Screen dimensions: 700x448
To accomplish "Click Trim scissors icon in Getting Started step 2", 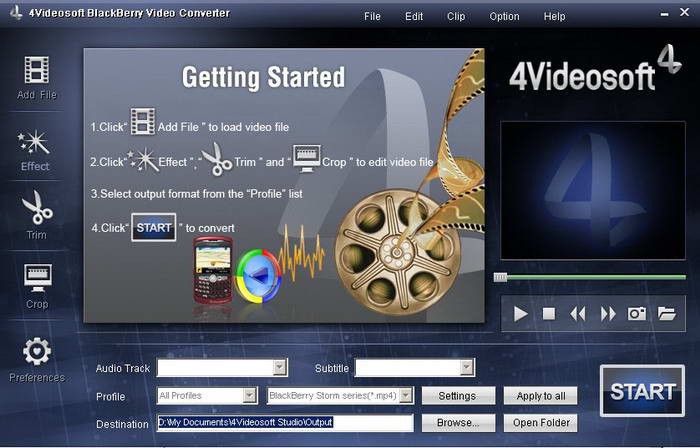I will [x=217, y=159].
